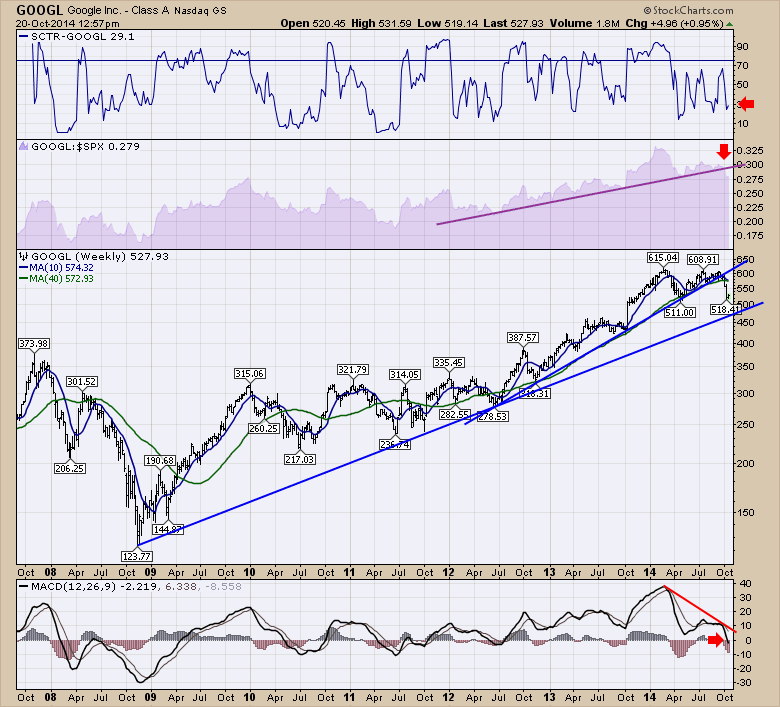
Task: Click year 09 below the MACD panel
Action: [150, 697]
